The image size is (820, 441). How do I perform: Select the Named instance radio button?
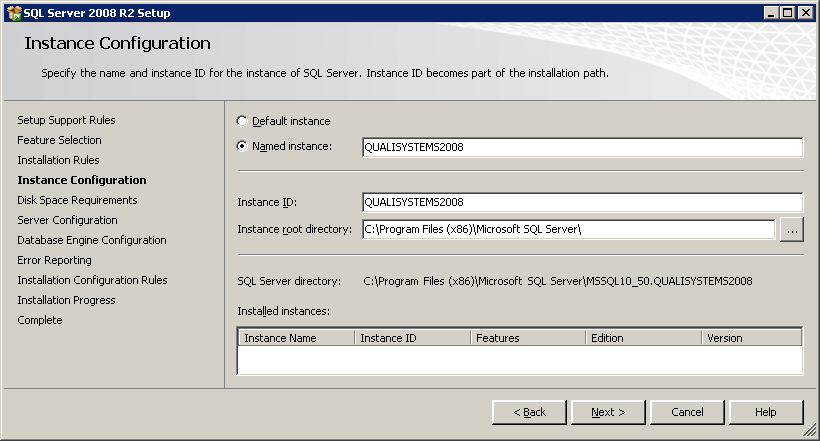pos(242,146)
